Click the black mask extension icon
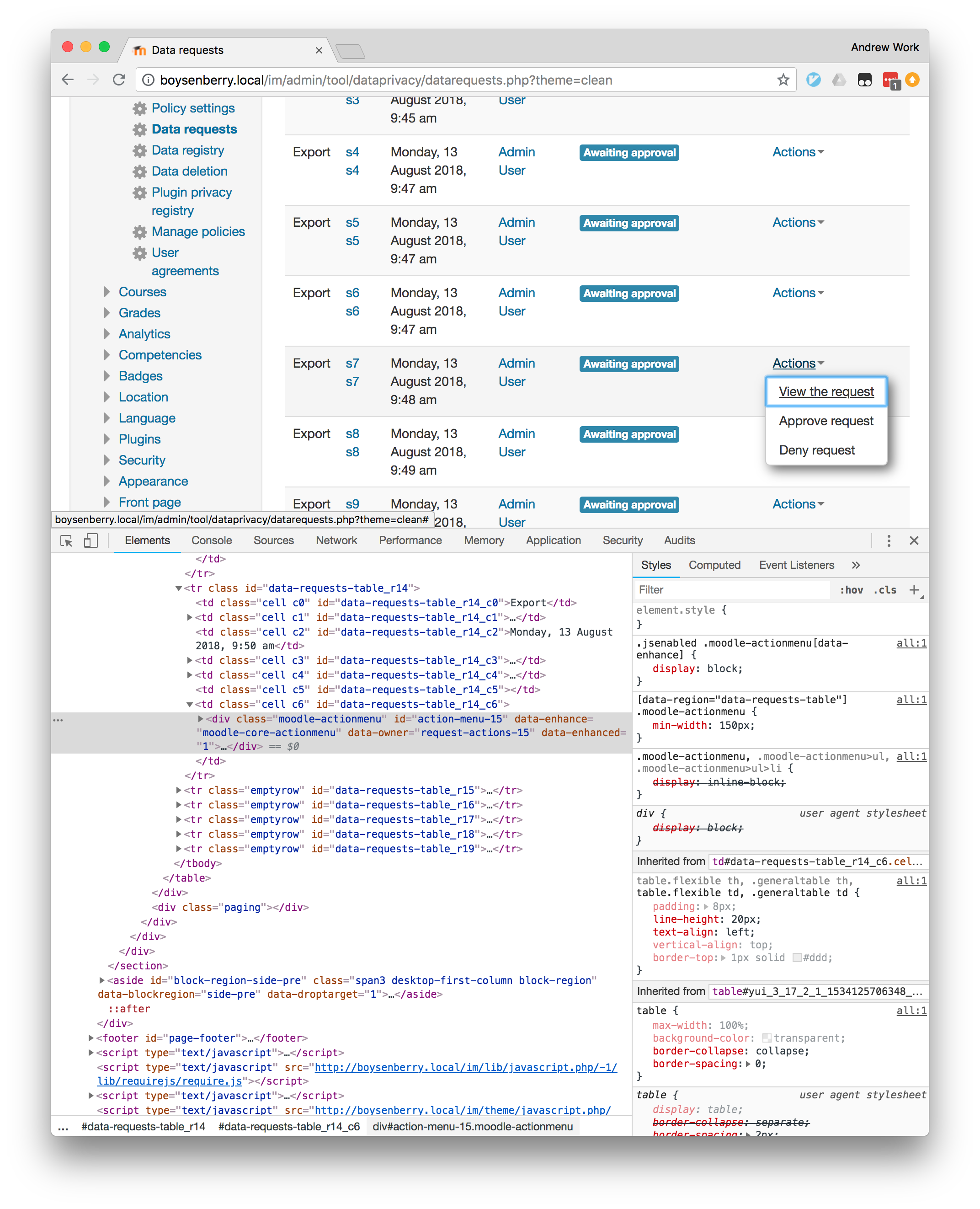 [x=864, y=80]
